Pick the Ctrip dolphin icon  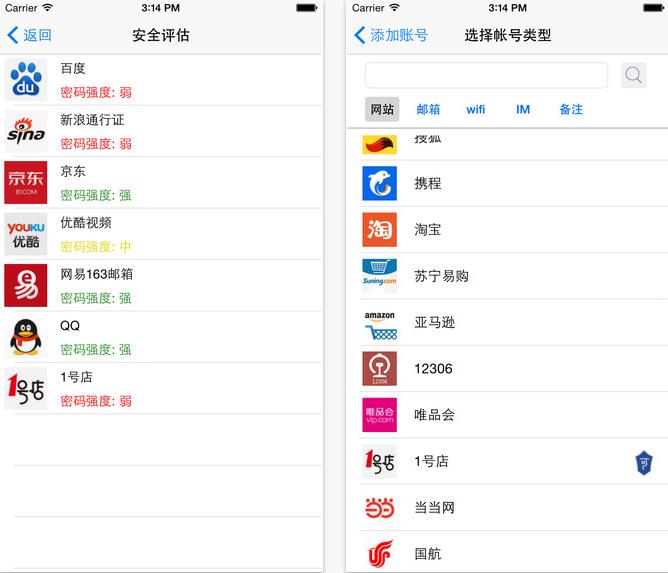379,183
